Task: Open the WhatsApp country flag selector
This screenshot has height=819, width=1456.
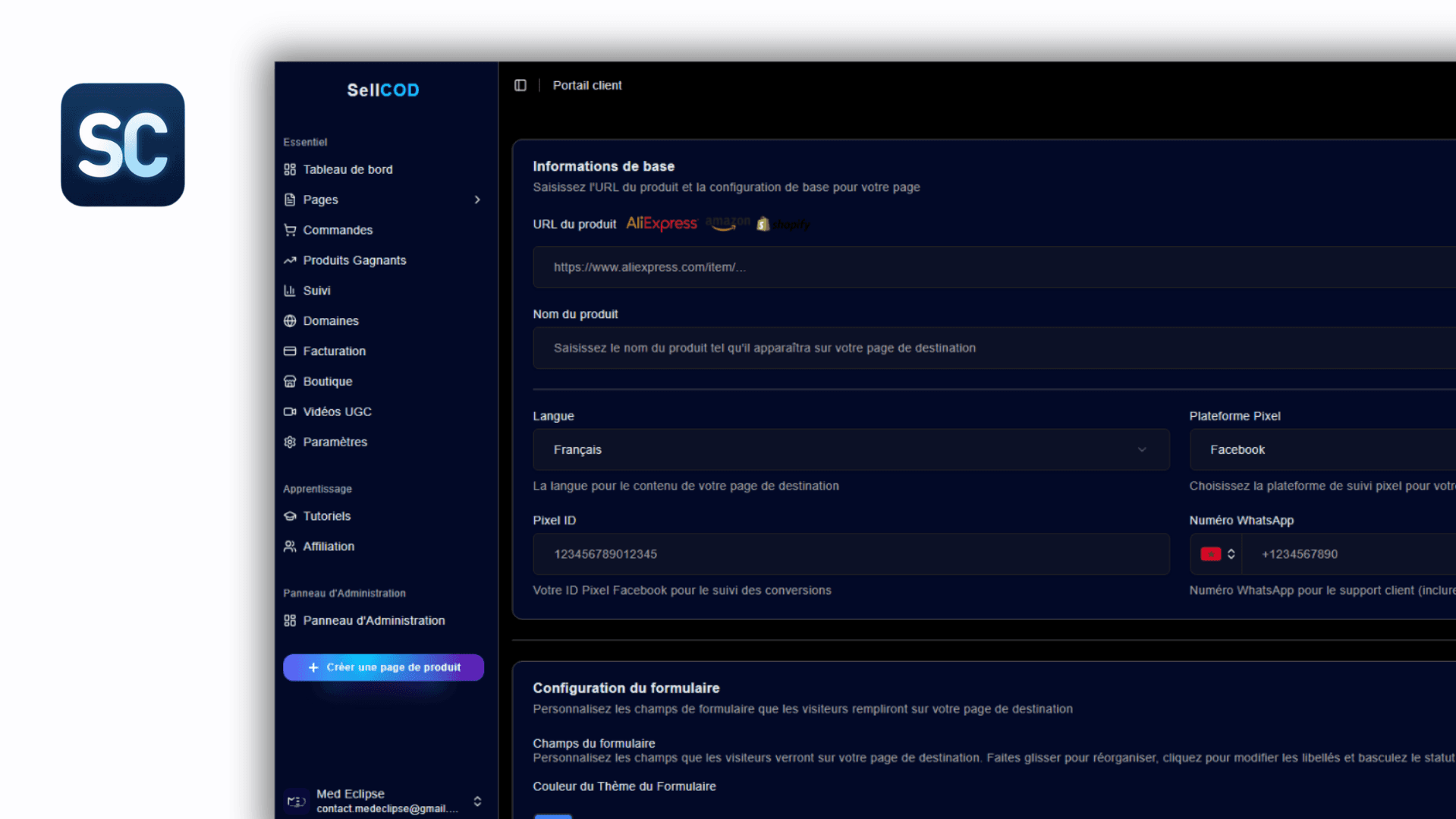Action: (x=1217, y=554)
